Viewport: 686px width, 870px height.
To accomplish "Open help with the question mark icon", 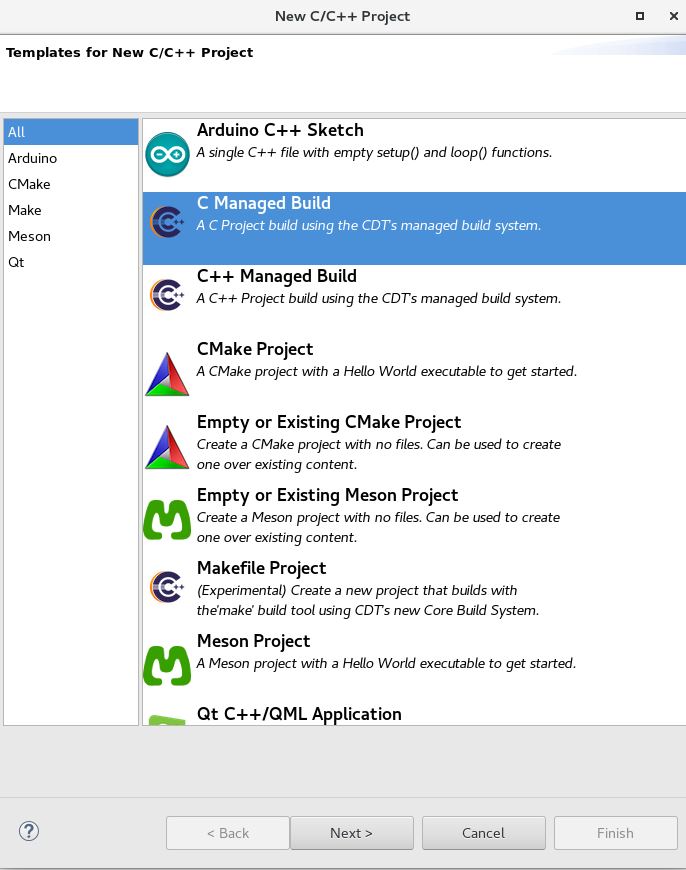I will 29,831.
